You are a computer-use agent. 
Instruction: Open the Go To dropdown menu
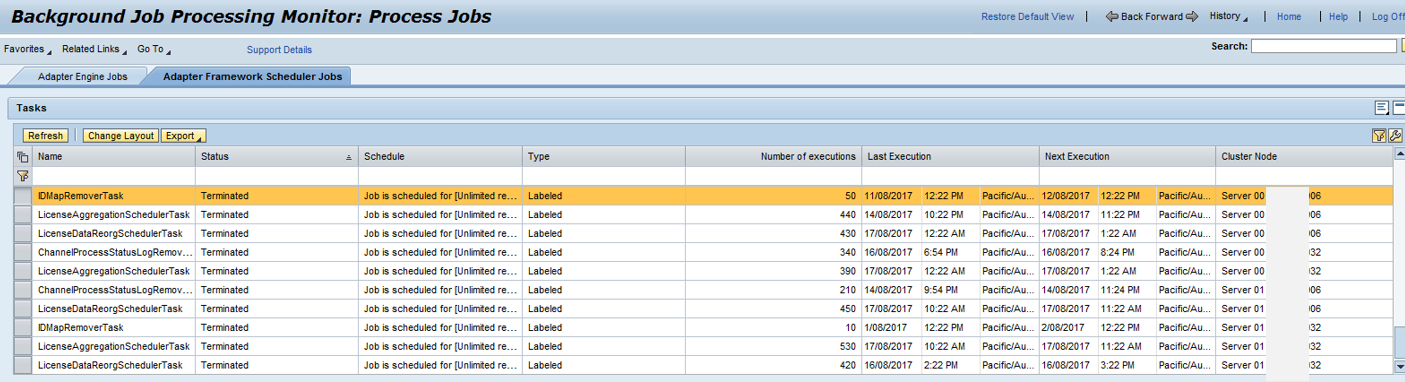coord(154,49)
